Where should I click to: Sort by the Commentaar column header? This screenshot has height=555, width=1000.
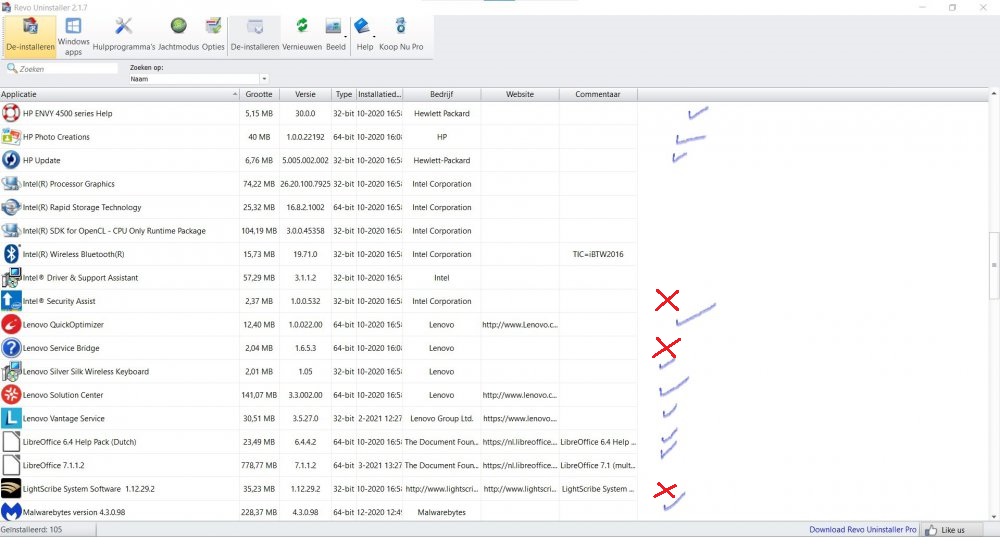(x=598, y=94)
